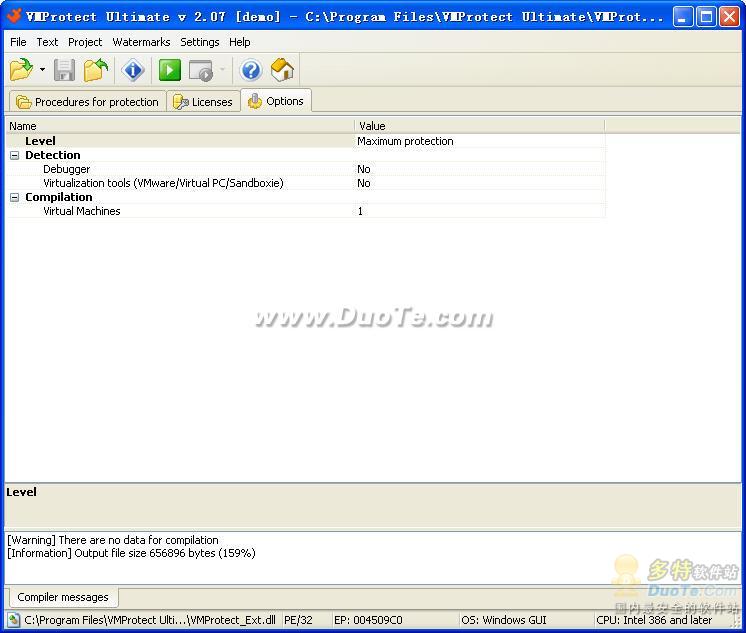Open the dropdown arrow beside Execute icon
Screen dimensions: 746x633
click(222, 70)
